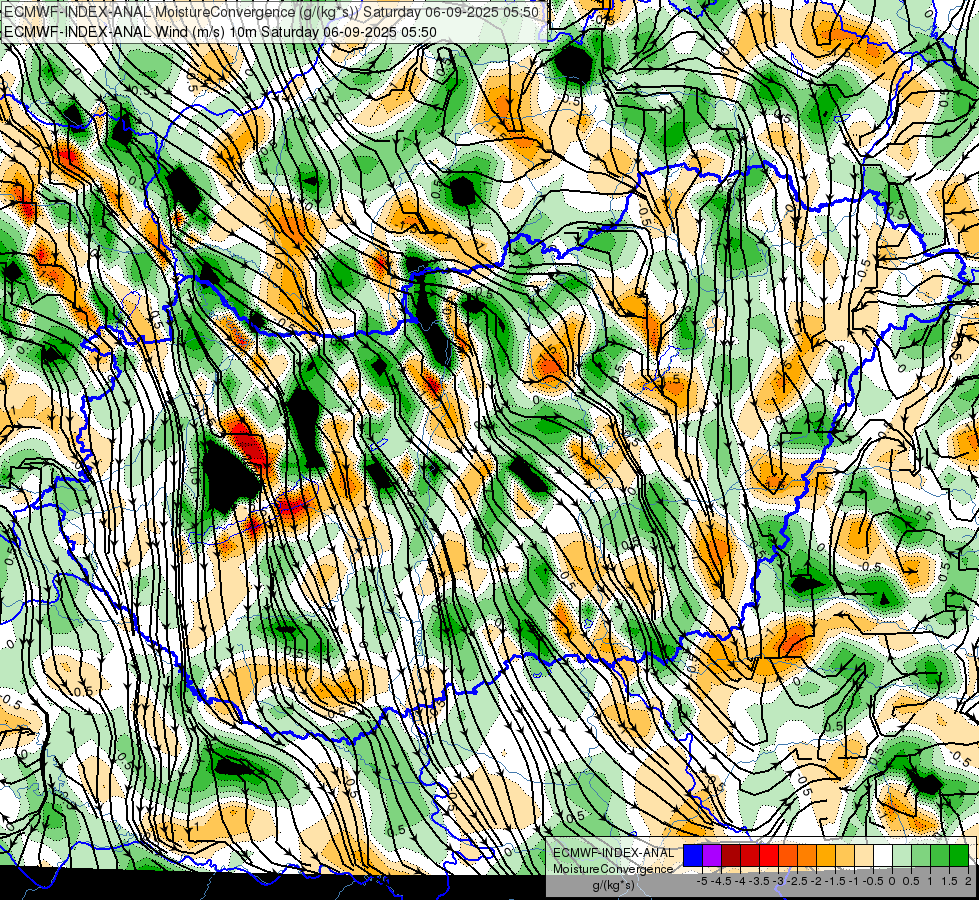Screen dimensions: 979x900
Task: Click the '-2.5' legend tick value
Action: pyautogui.click(x=797, y=881)
